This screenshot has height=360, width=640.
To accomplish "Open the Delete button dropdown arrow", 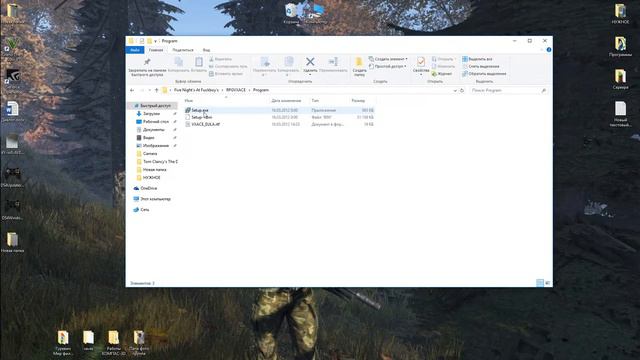I will pyautogui.click(x=310, y=75).
